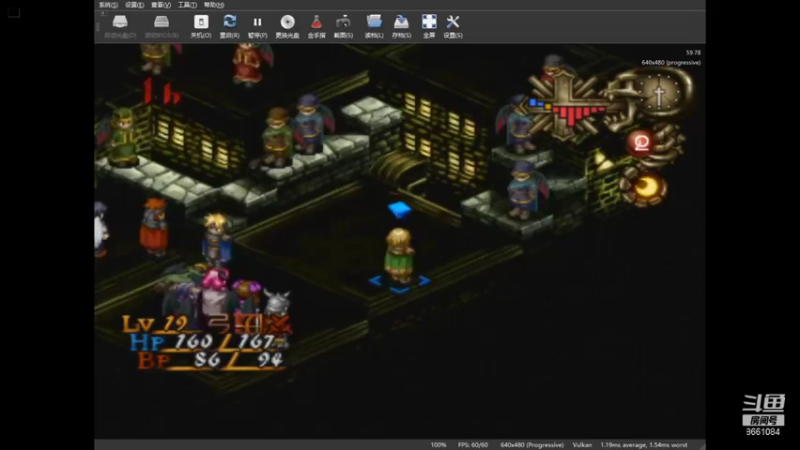Restart the game with the 重启 icon
The width and height of the screenshot is (800, 450).
(x=230, y=27)
